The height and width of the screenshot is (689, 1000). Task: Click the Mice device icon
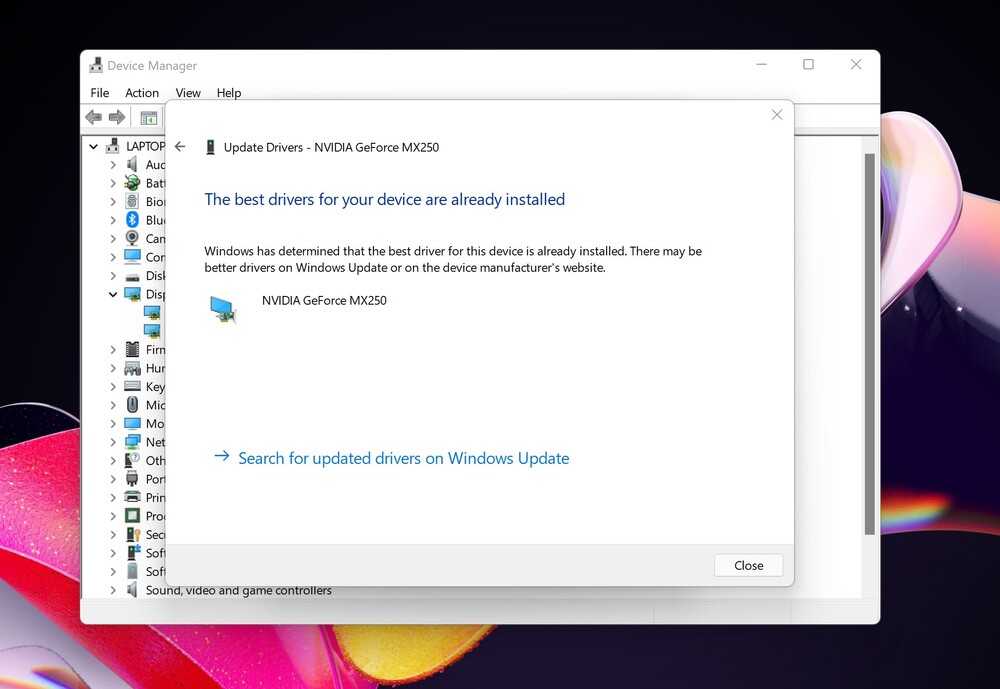(132, 405)
